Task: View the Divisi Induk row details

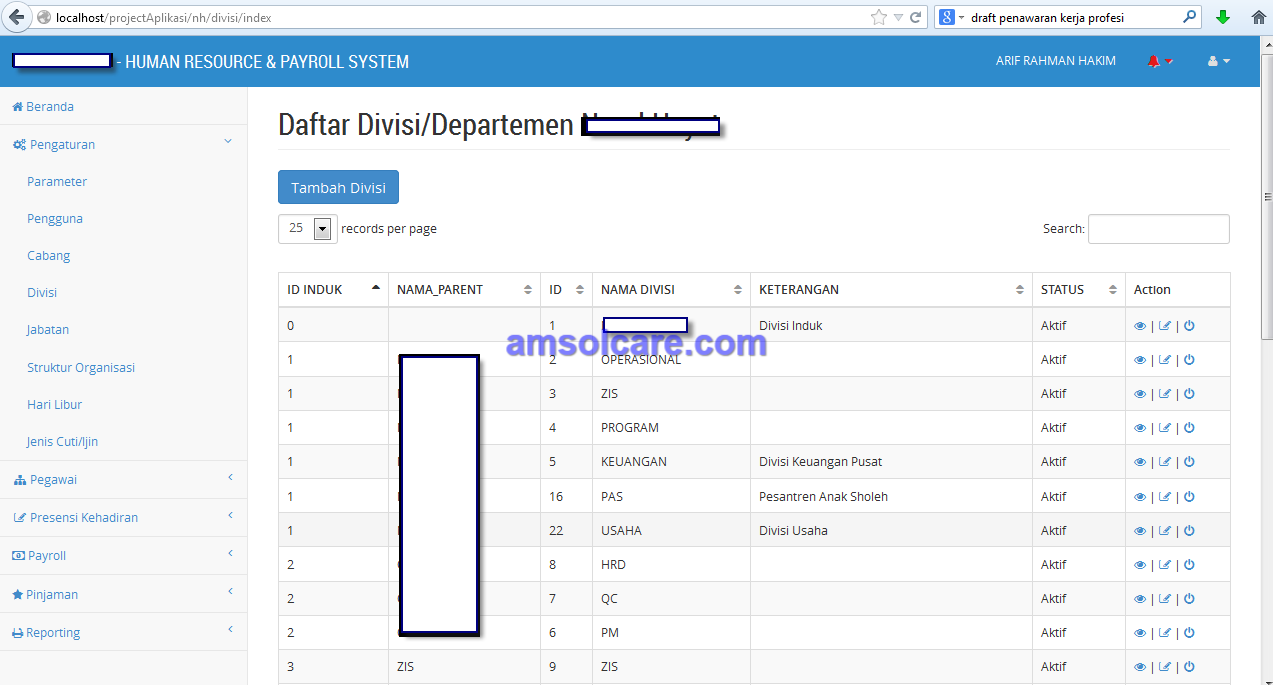Action: (x=1140, y=326)
